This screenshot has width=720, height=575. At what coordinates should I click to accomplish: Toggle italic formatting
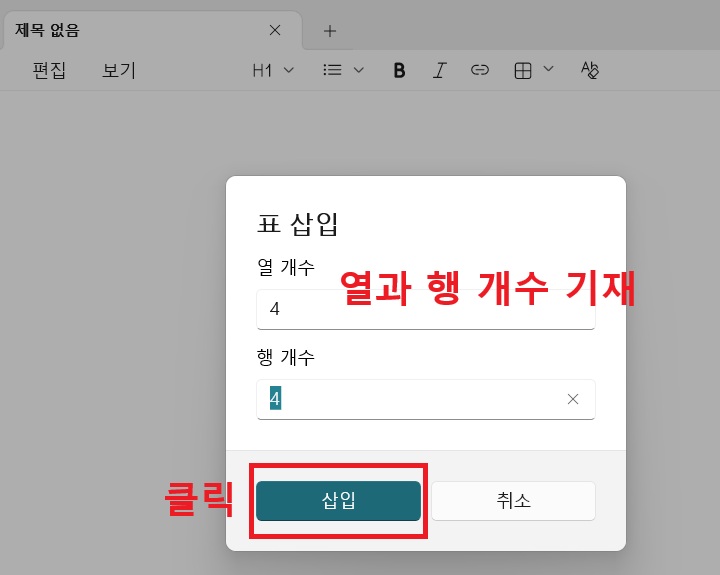[x=439, y=70]
